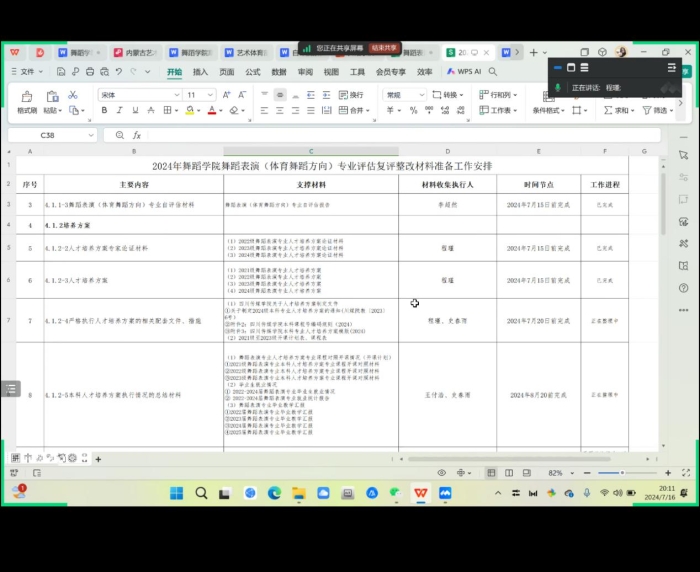Toggle italic text formatting
Viewport: 700px width, 572px height.
tap(119, 111)
